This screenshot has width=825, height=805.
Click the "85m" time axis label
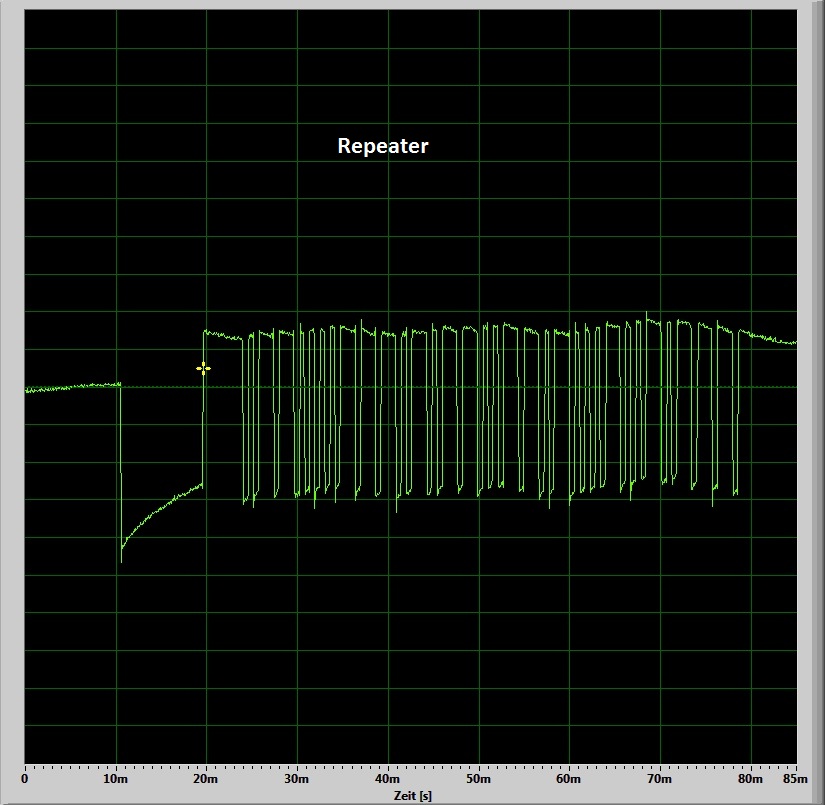(795, 779)
